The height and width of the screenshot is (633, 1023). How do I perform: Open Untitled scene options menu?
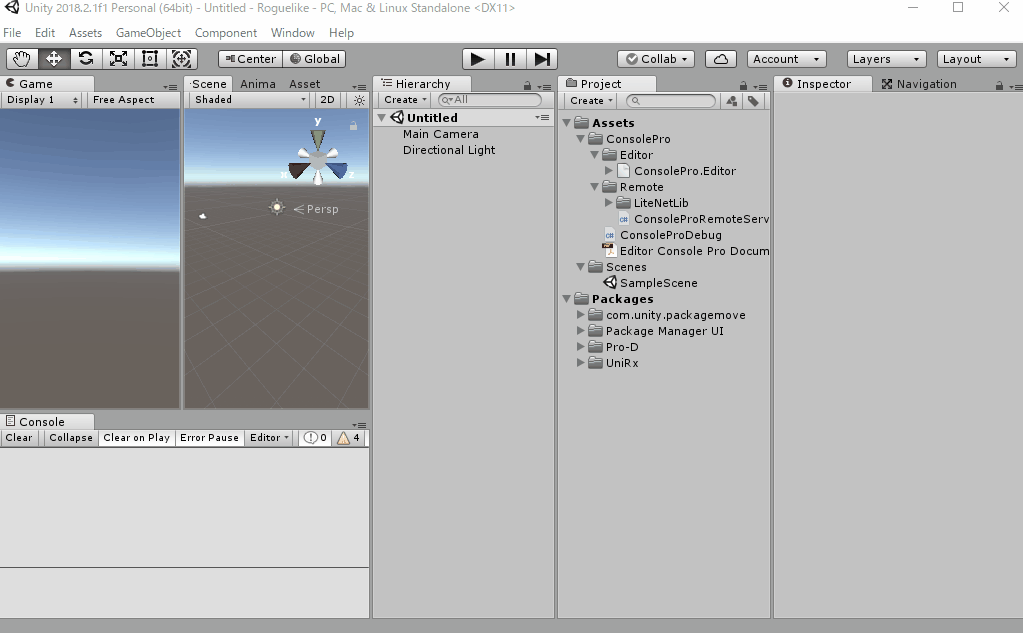(x=542, y=117)
